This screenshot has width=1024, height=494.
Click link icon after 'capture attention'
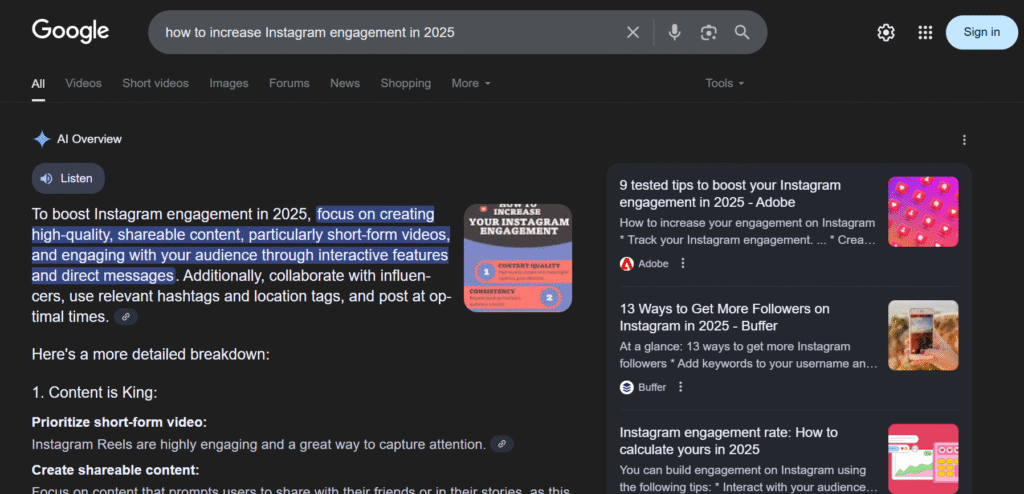[x=502, y=444]
